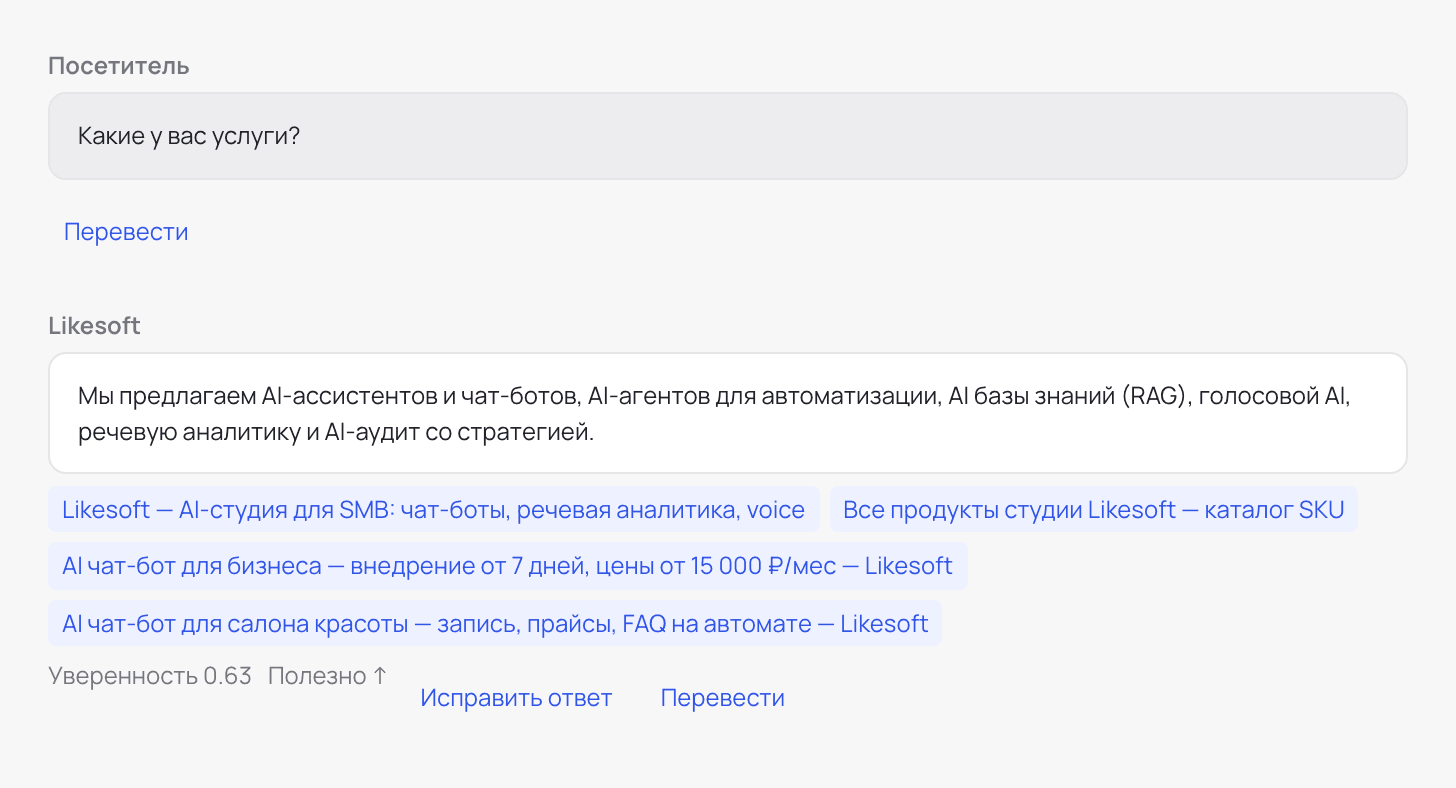This screenshot has width=1456, height=788.
Task: Mark answer as Полезно ↑
Action: (x=327, y=676)
